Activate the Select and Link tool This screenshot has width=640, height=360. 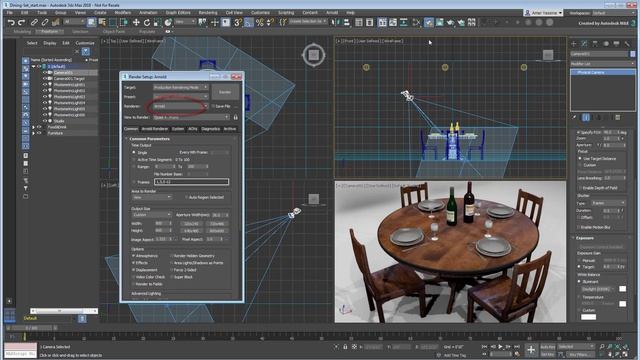tap(34, 22)
